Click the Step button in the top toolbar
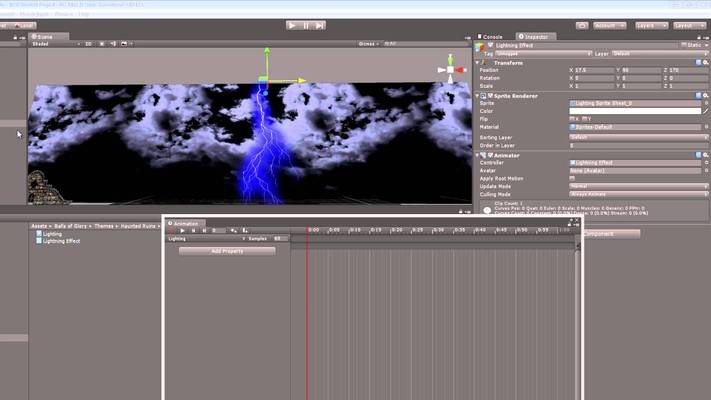The image size is (711, 400). [320, 26]
